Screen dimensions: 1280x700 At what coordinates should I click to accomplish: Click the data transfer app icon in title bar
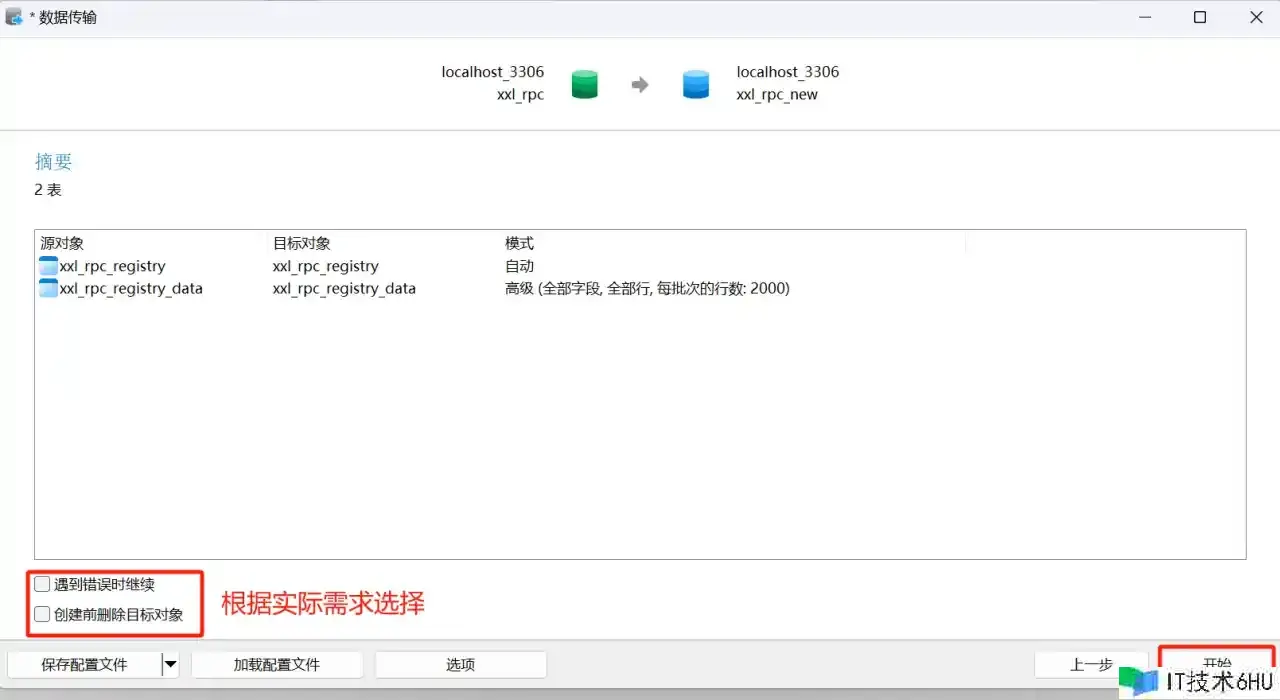point(14,17)
